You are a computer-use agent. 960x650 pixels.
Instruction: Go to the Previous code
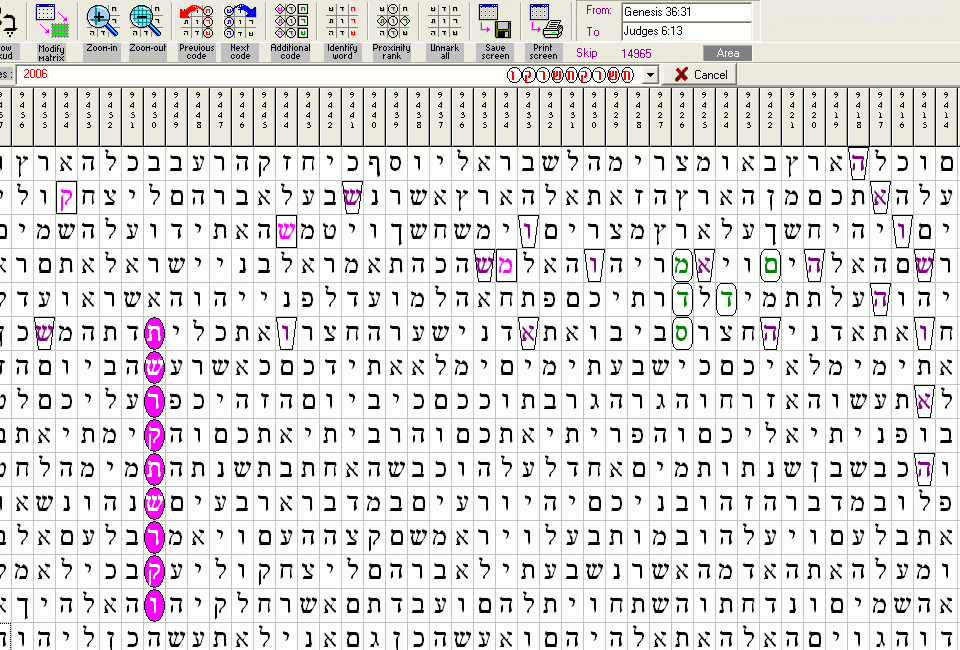coord(196,20)
